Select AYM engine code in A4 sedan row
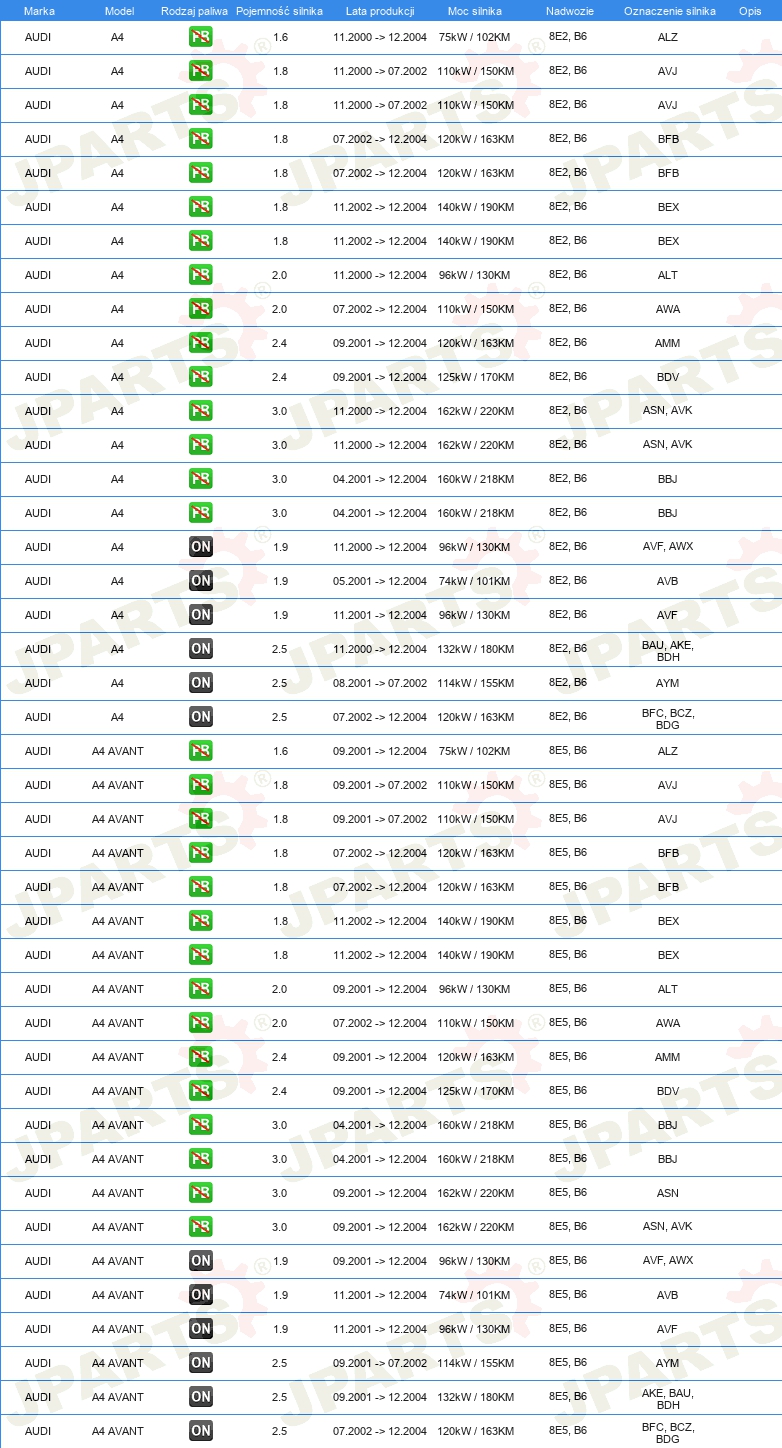Image resolution: width=782 pixels, height=1448 pixels. (668, 683)
